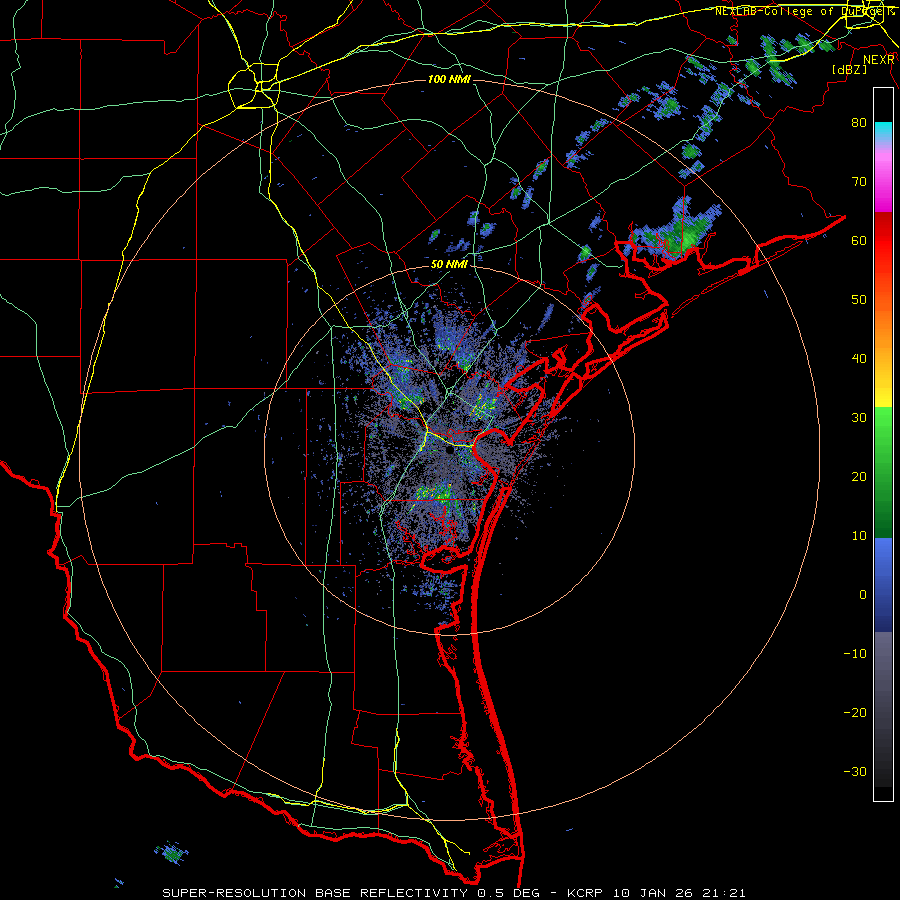The width and height of the screenshot is (900, 900).
Task: Click the 0 value on the dBZ scale
Action: [x=863, y=595]
